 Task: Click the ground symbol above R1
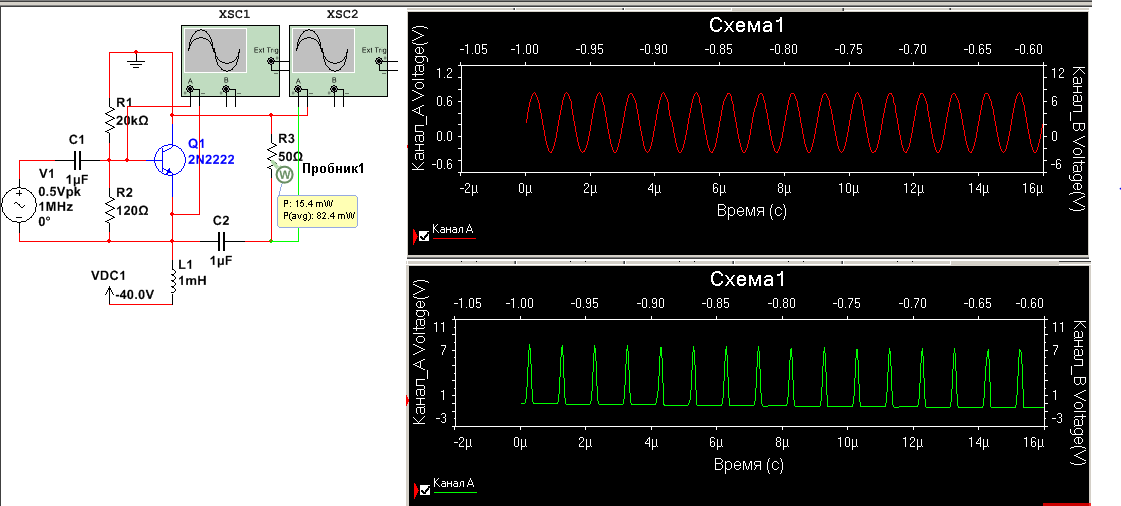point(138,62)
